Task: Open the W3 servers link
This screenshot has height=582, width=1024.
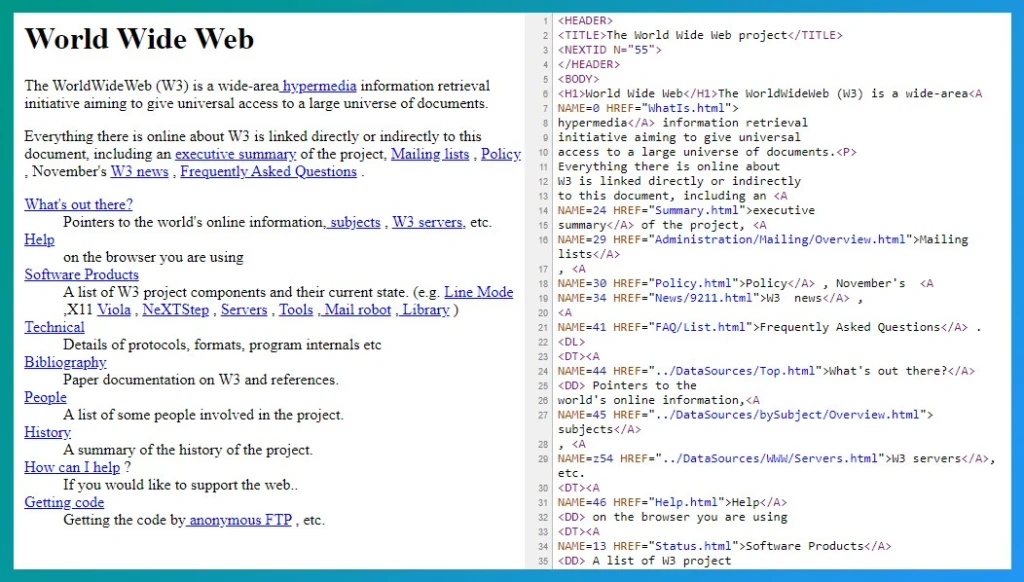Action: 427,222
